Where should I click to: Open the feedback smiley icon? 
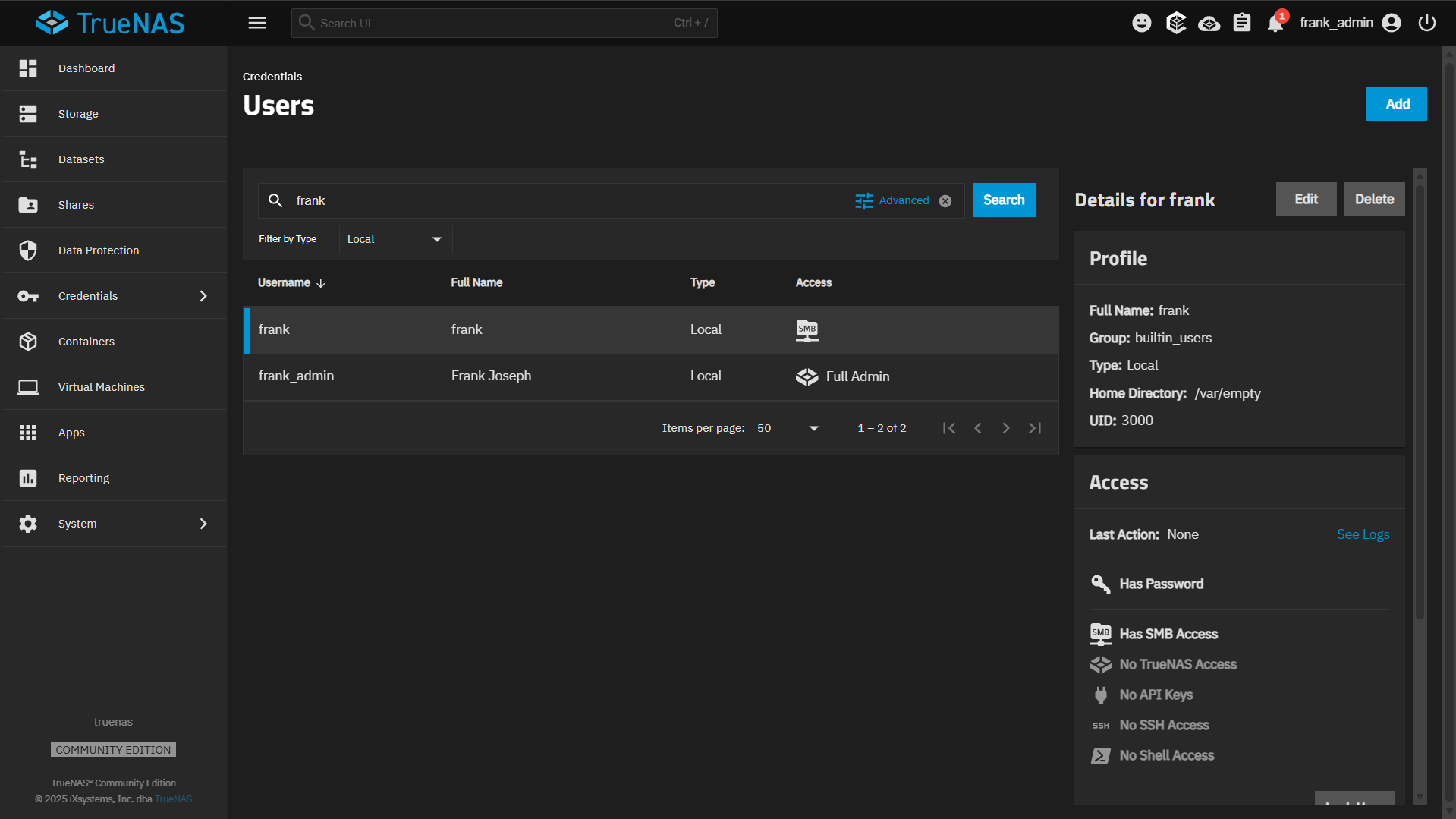tap(1142, 23)
